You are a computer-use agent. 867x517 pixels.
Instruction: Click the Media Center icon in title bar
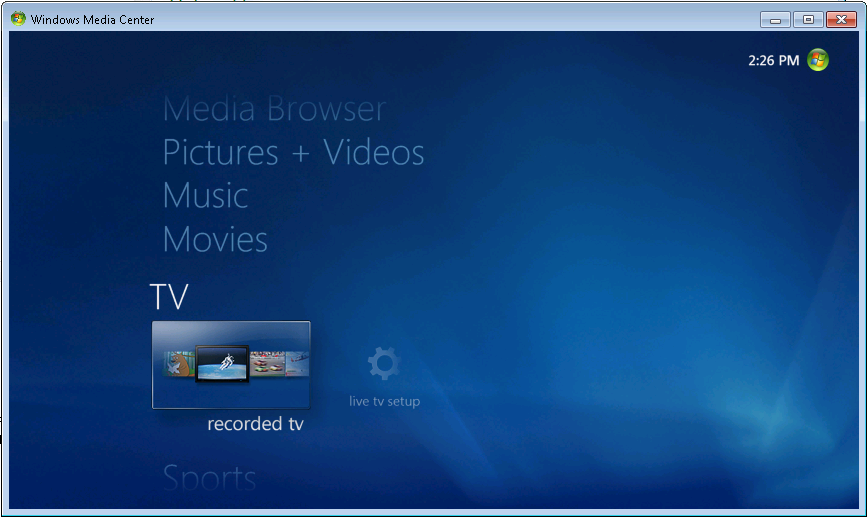point(18,19)
